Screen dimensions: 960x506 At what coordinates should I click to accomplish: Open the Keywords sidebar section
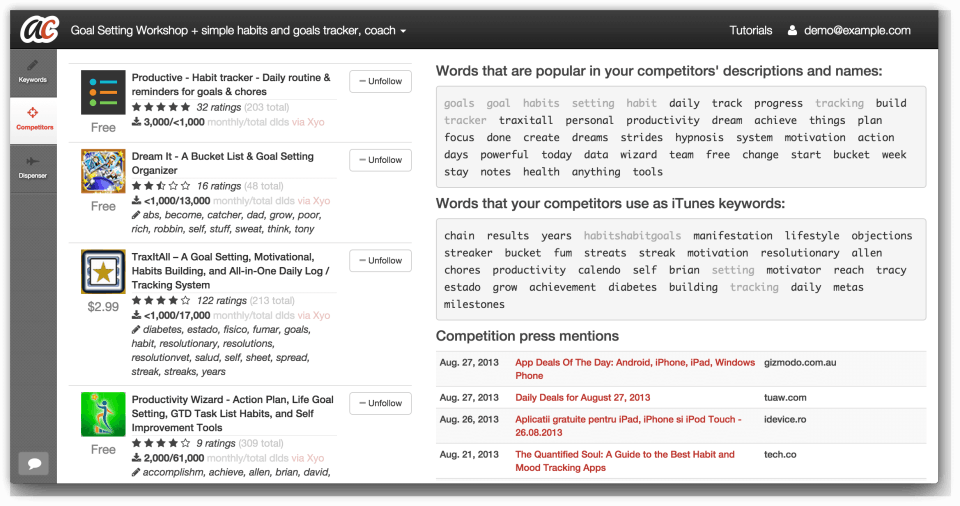pyautogui.click(x=33, y=72)
